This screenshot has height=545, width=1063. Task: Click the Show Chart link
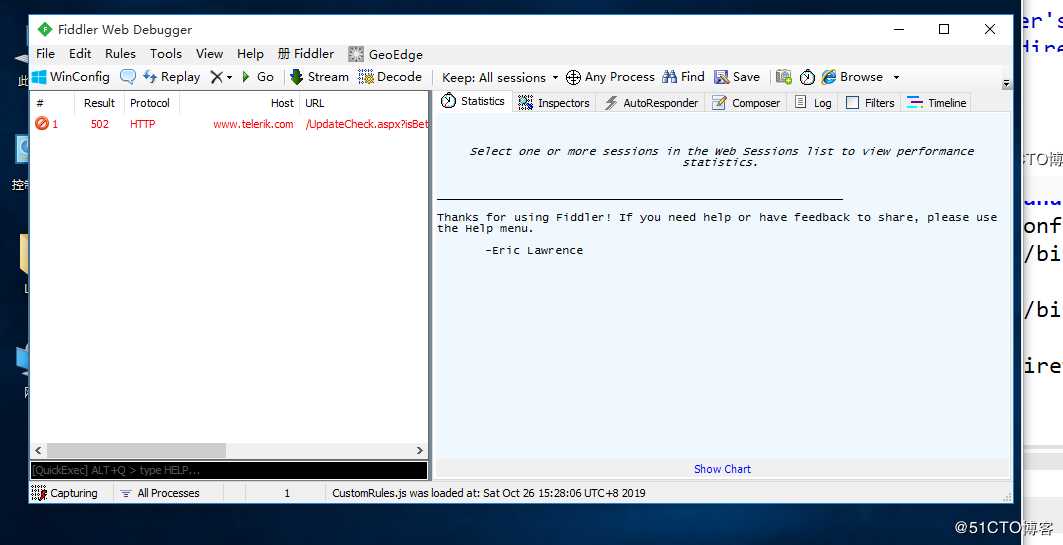(x=722, y=469)
